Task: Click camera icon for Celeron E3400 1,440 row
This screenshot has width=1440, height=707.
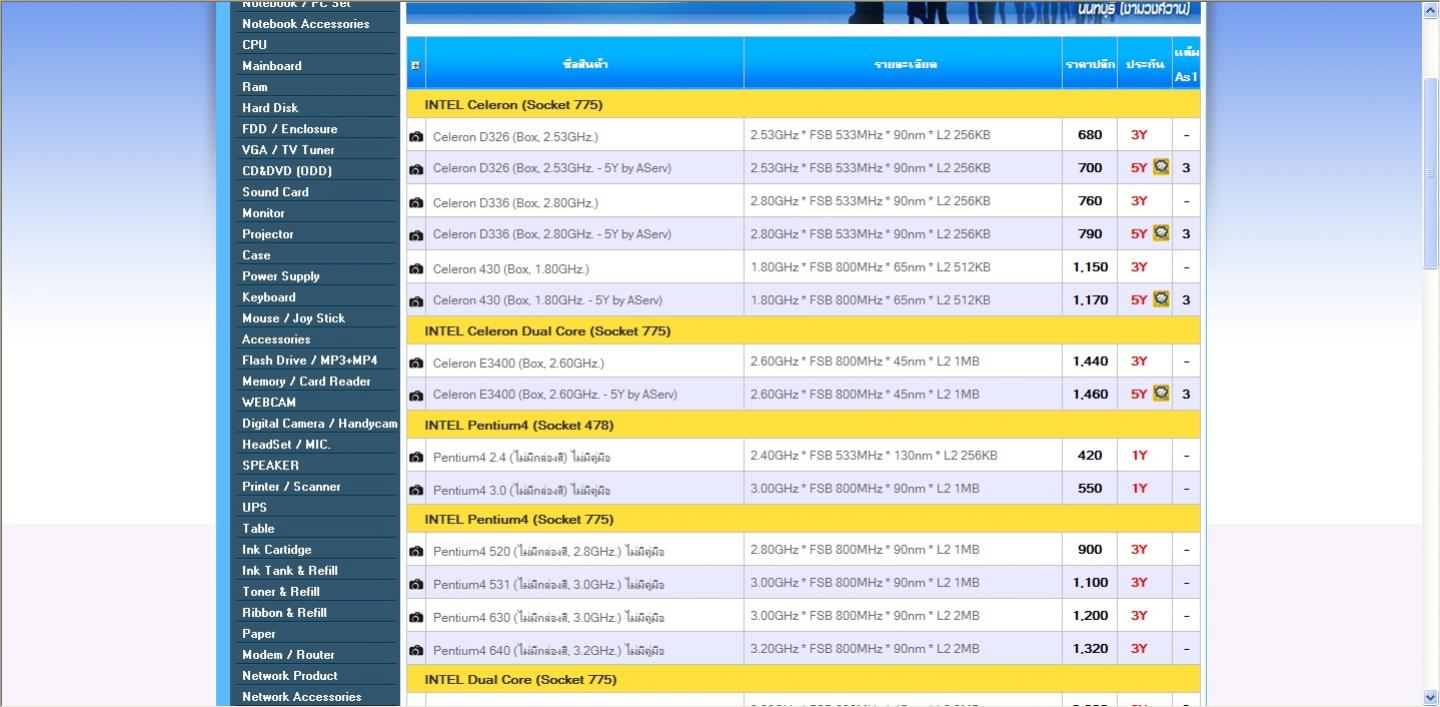Action: tap(416, 362)
